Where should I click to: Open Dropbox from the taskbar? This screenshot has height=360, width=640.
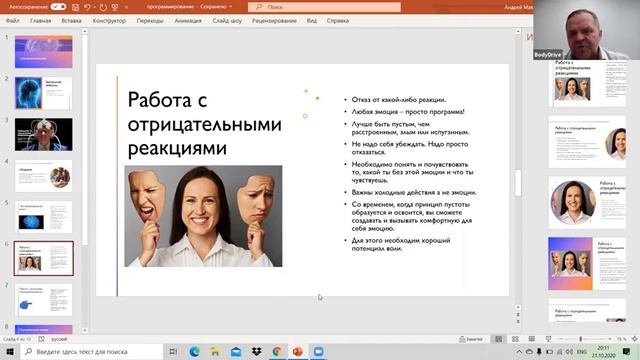tap(256, 351)
